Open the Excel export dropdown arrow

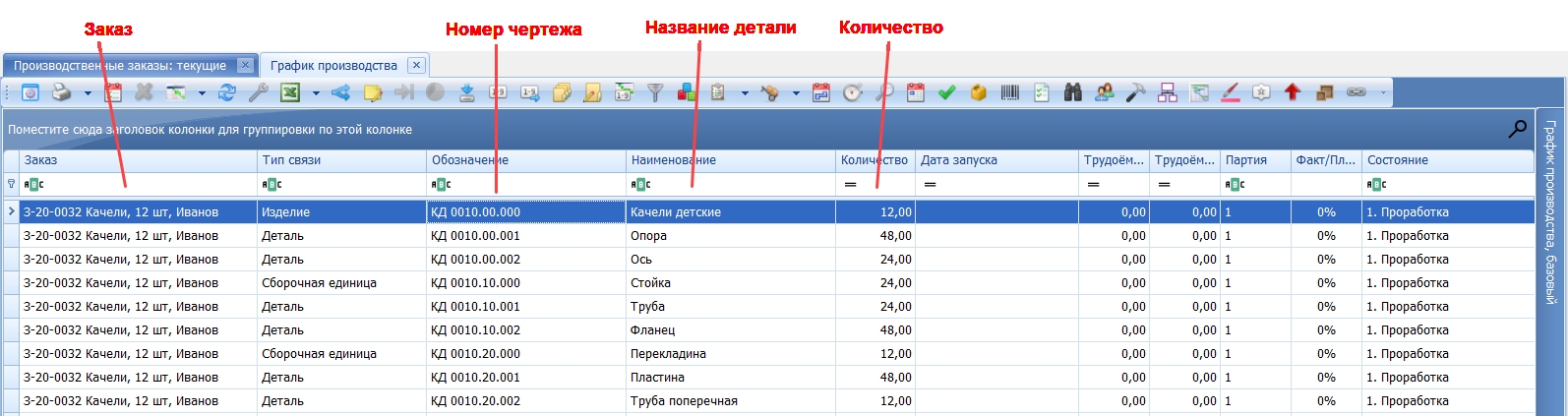[x=316, y=93]
